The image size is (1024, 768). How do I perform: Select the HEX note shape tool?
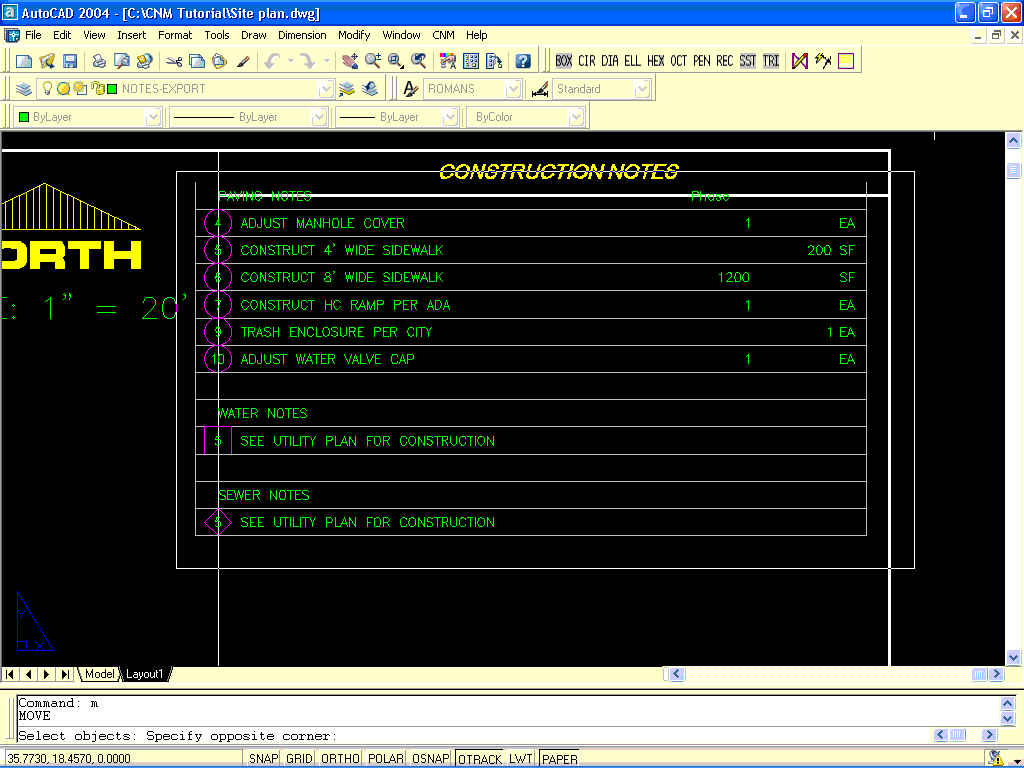[x=655, y=61]
